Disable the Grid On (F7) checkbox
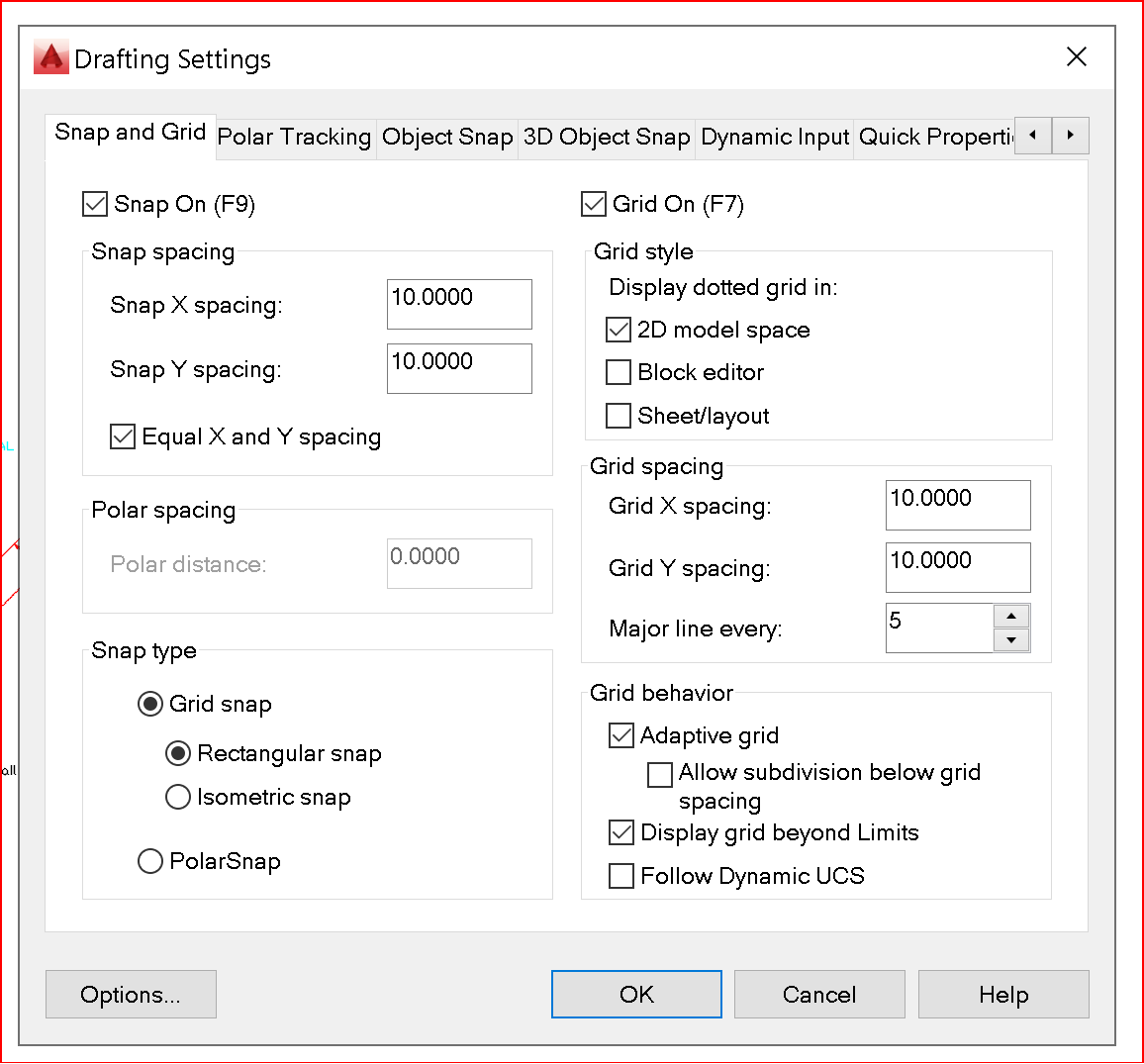The image size is (1144, 1064). [593, 204]
